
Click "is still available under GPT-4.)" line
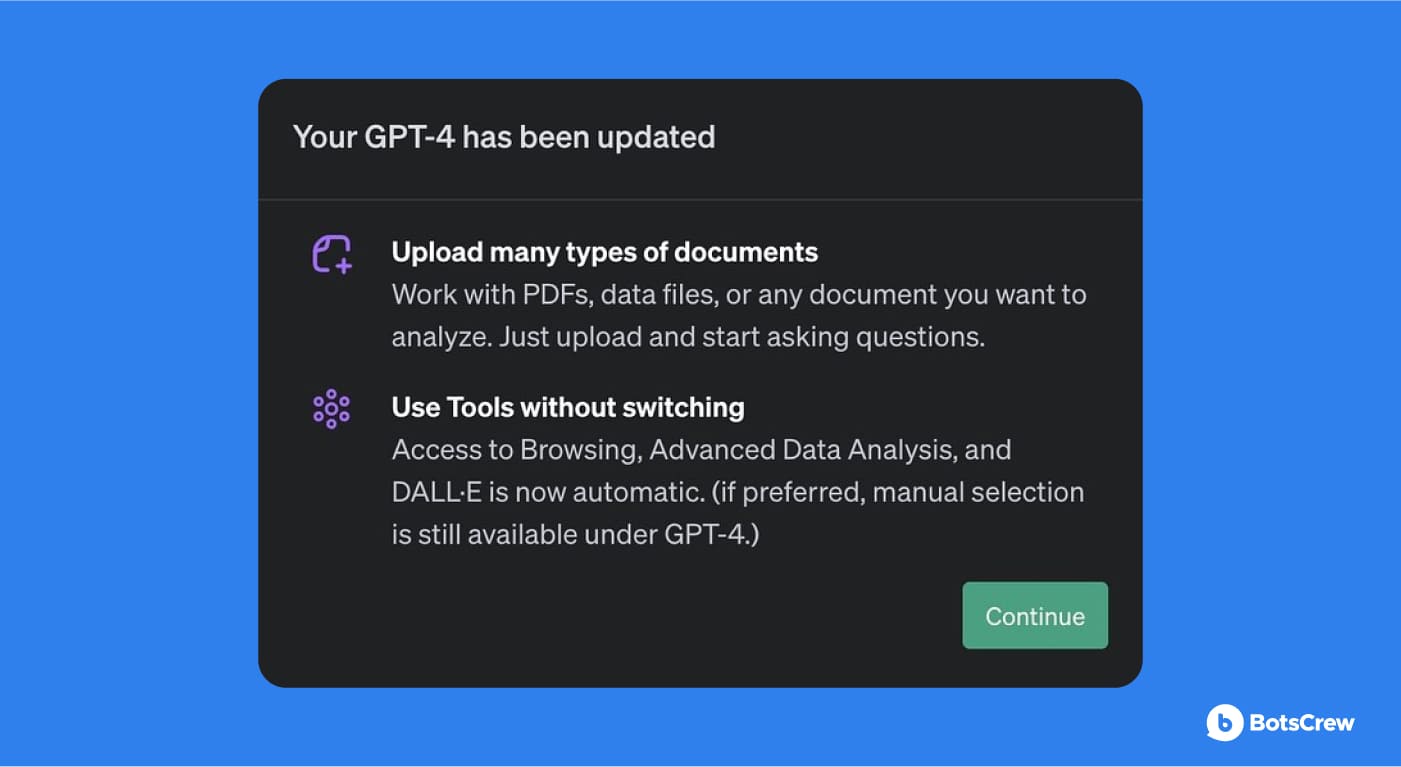pos(575,534)
